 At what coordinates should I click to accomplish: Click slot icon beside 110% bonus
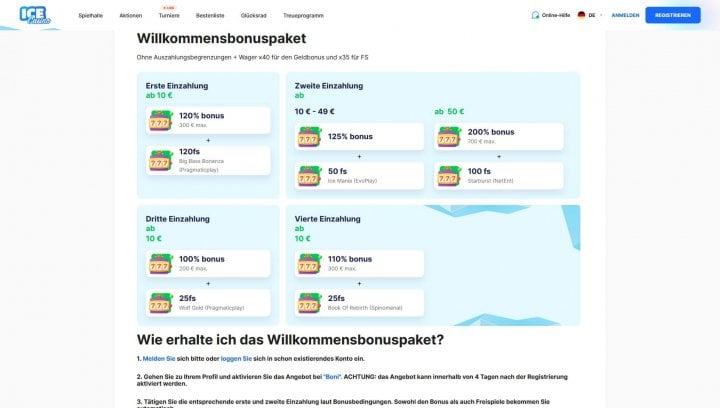point(309,263)
